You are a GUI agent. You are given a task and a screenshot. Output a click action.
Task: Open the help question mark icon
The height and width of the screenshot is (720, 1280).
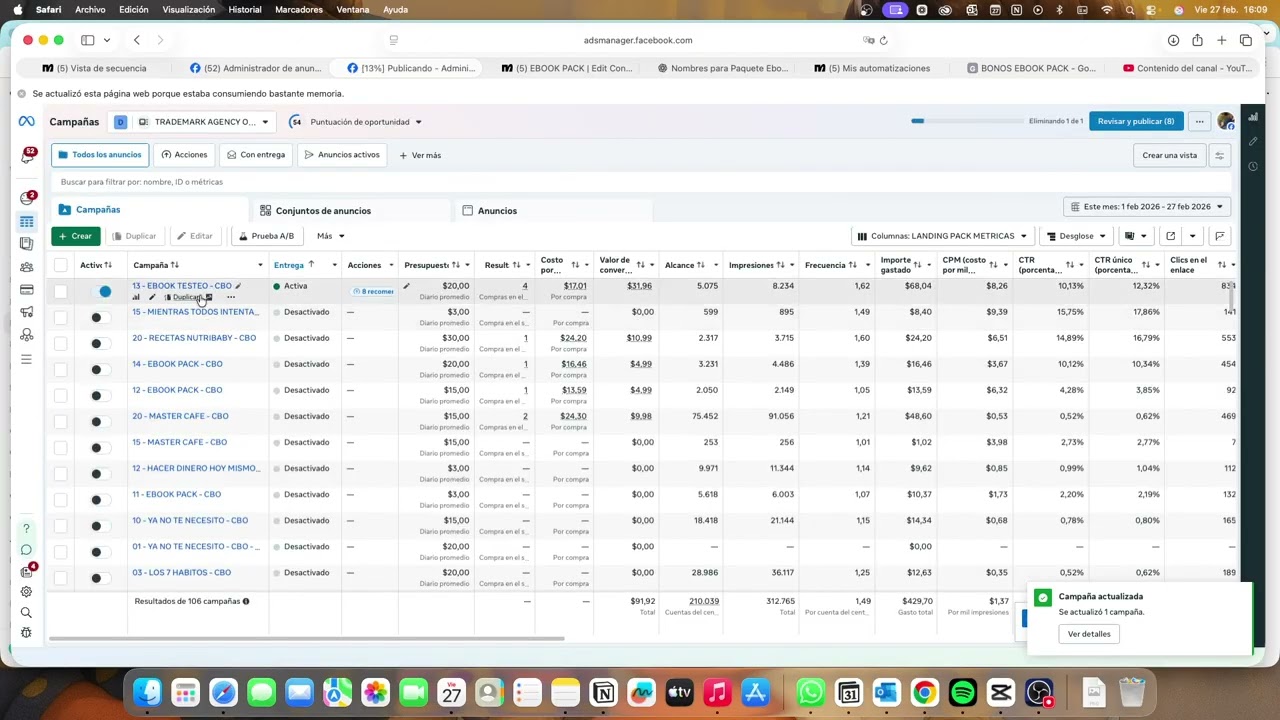[x=27, y=528]
